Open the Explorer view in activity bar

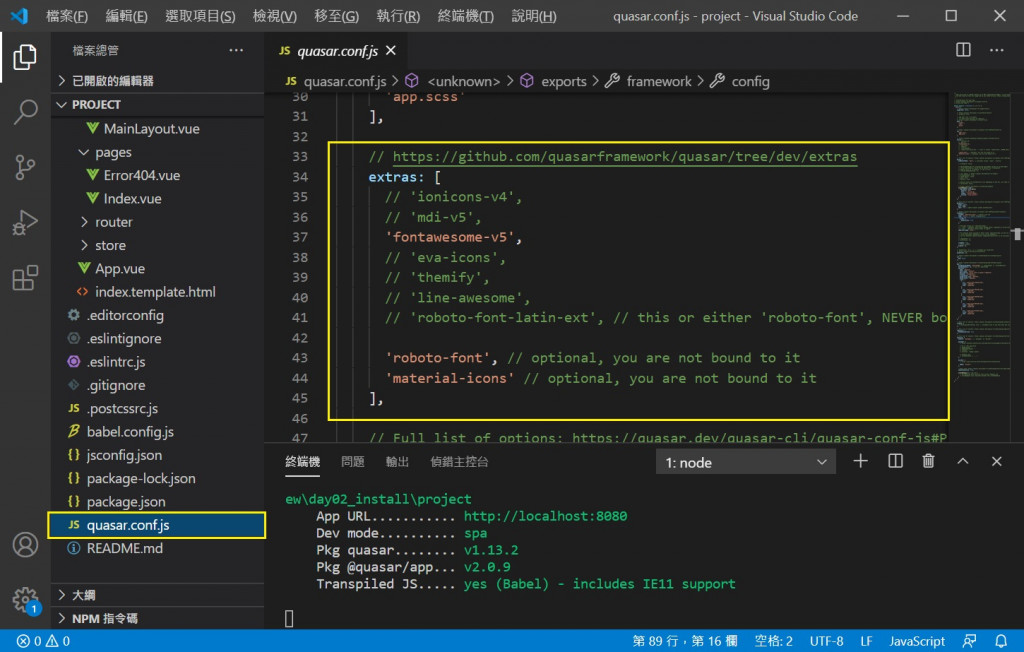[25, 57]
